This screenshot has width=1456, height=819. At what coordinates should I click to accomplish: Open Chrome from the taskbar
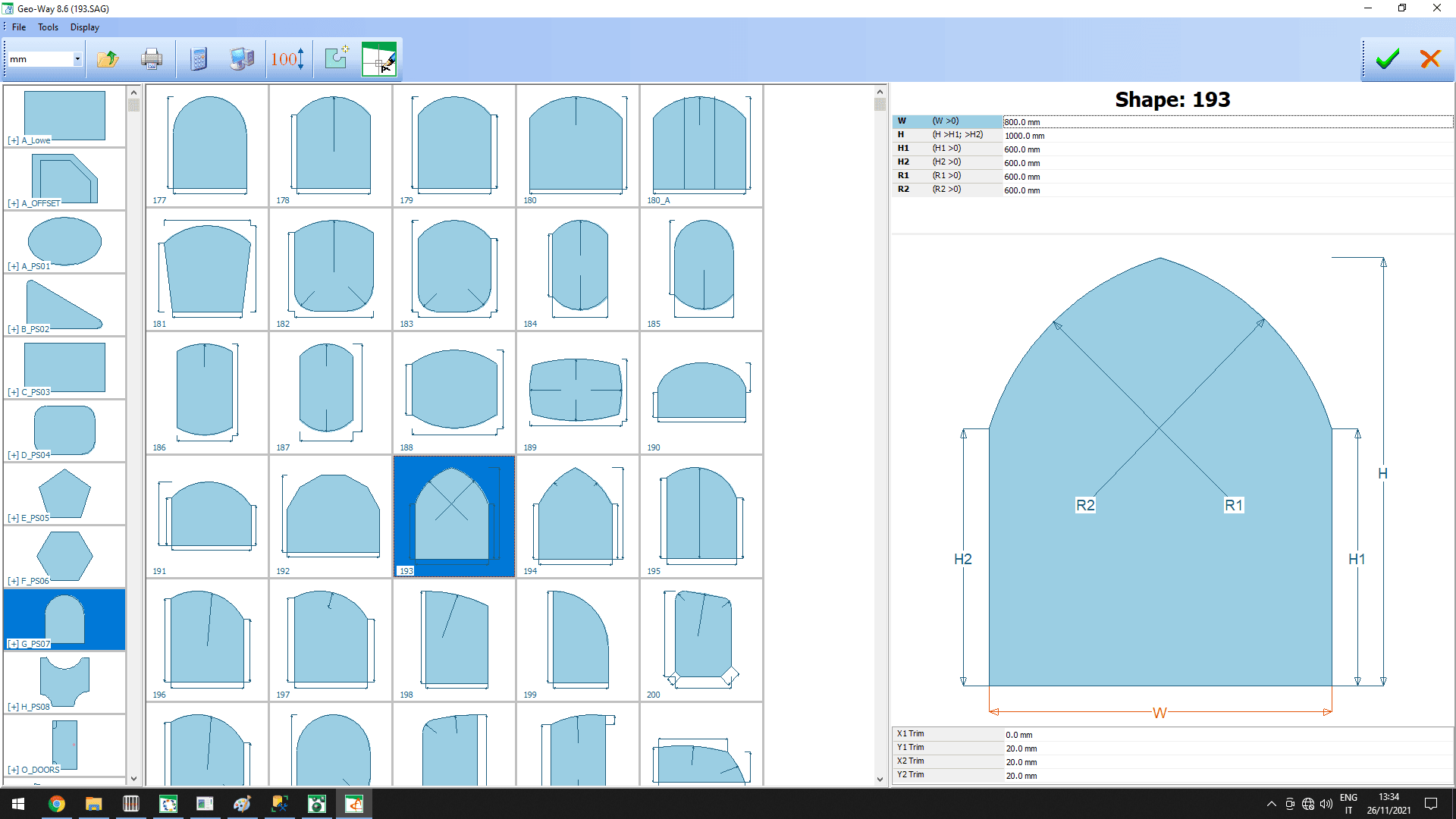[57, 804]
